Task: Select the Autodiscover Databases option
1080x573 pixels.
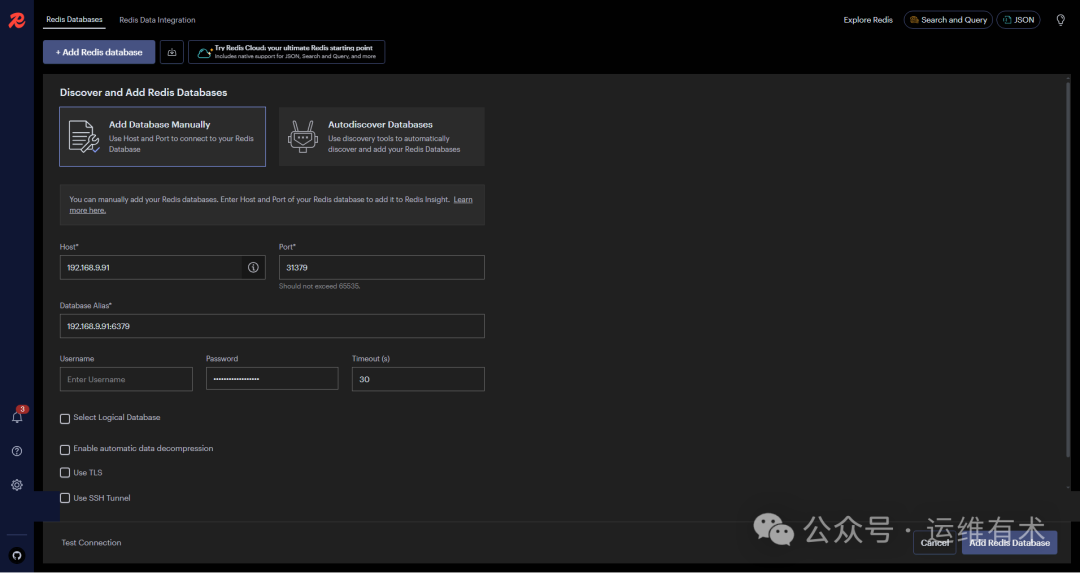Action: click(x=382, y=136)
